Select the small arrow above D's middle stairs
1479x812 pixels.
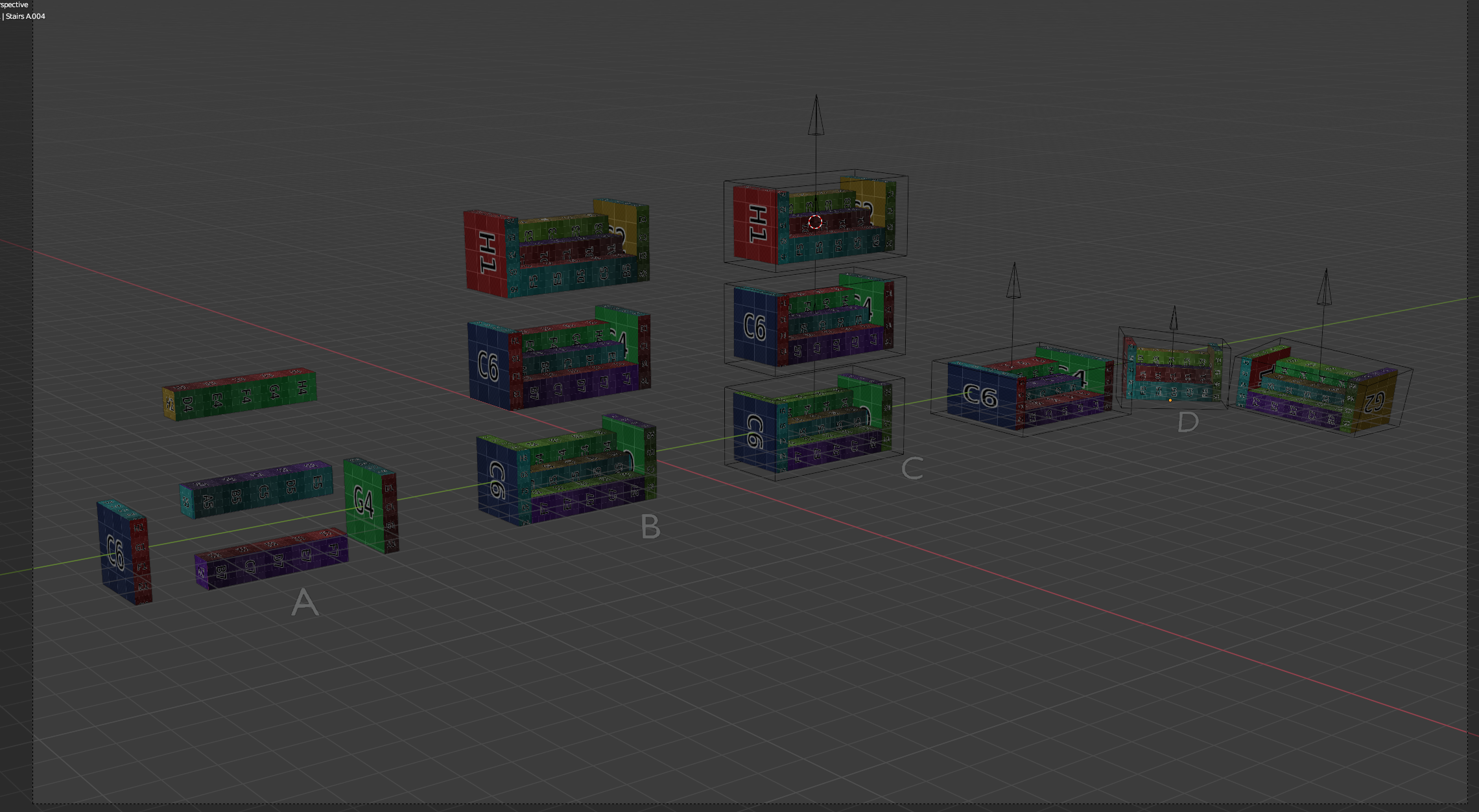point(1174,319)
